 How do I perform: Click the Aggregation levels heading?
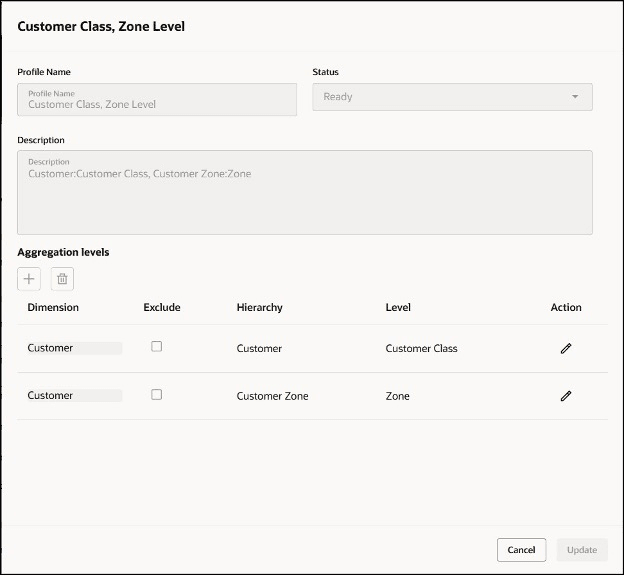(63, 252)
